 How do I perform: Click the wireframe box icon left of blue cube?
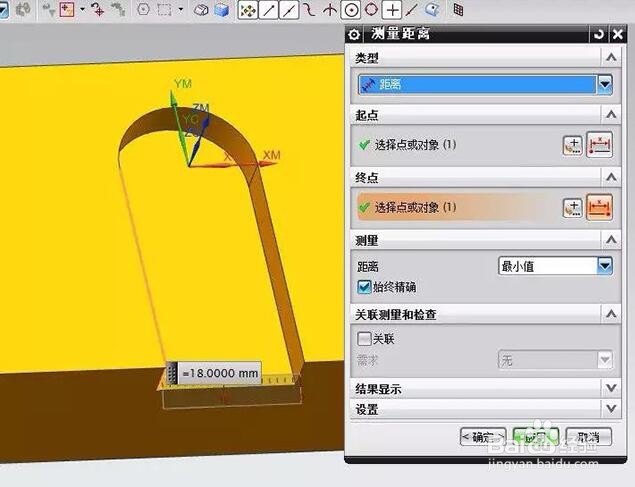201,10
